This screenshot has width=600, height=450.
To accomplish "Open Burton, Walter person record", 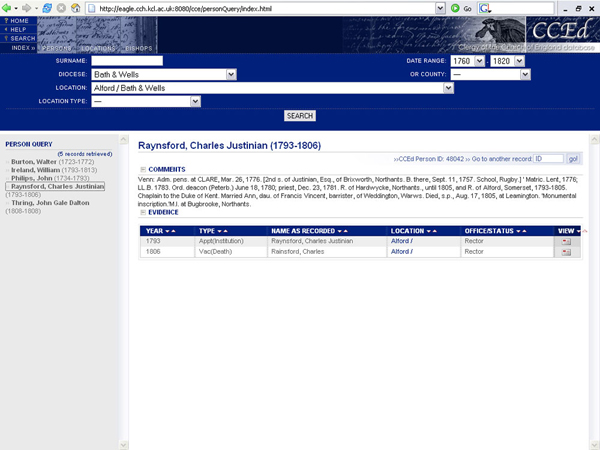I will pos(33,160).
